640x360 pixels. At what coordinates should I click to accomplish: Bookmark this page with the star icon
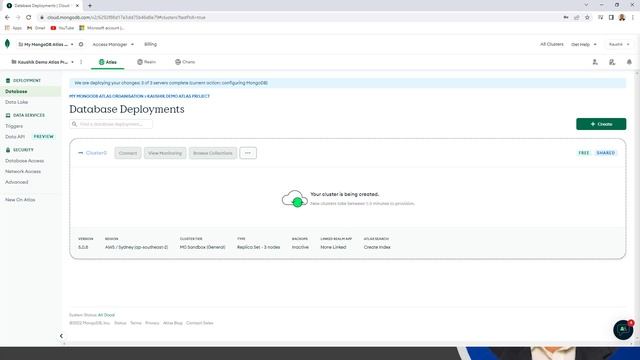tap(587, 17)
